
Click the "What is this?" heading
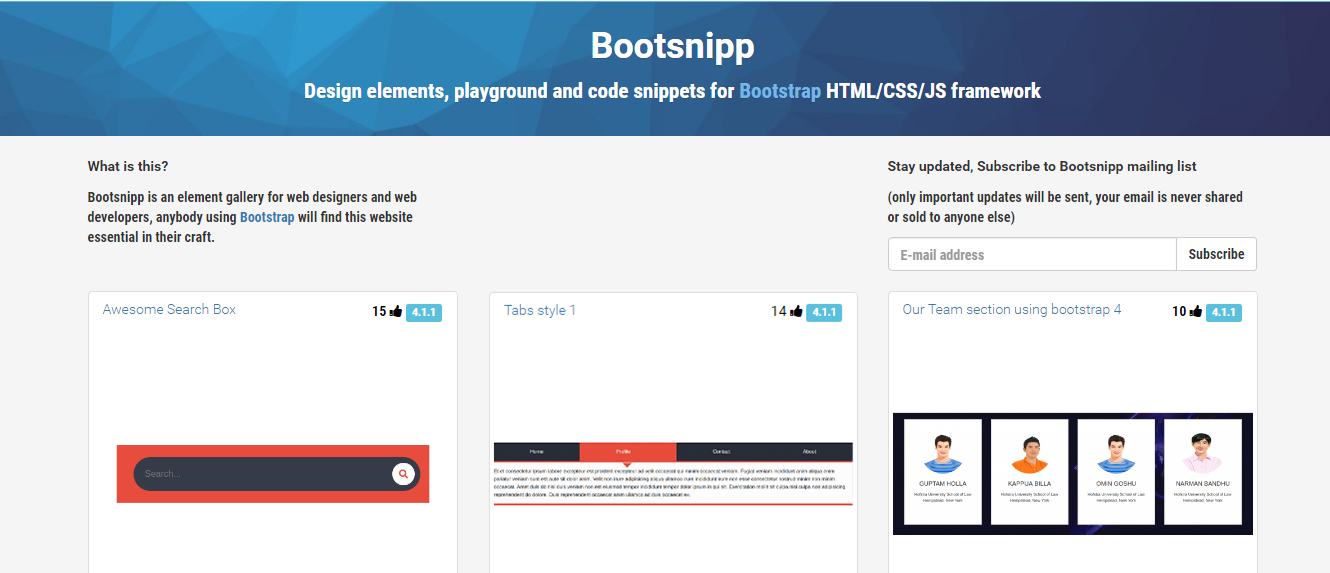coord(128,167)
